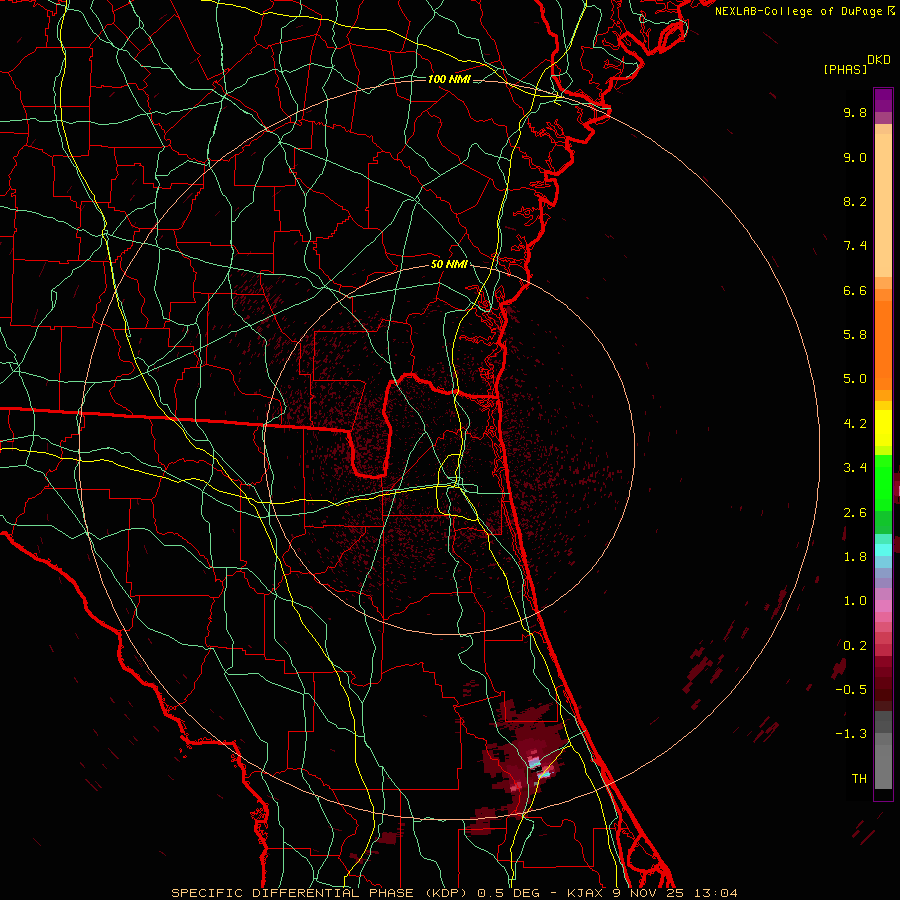Pick the purple top segment of the color bar
Image resolution: width=900 pixels, height=900 pixels.
tap(883, 100)
